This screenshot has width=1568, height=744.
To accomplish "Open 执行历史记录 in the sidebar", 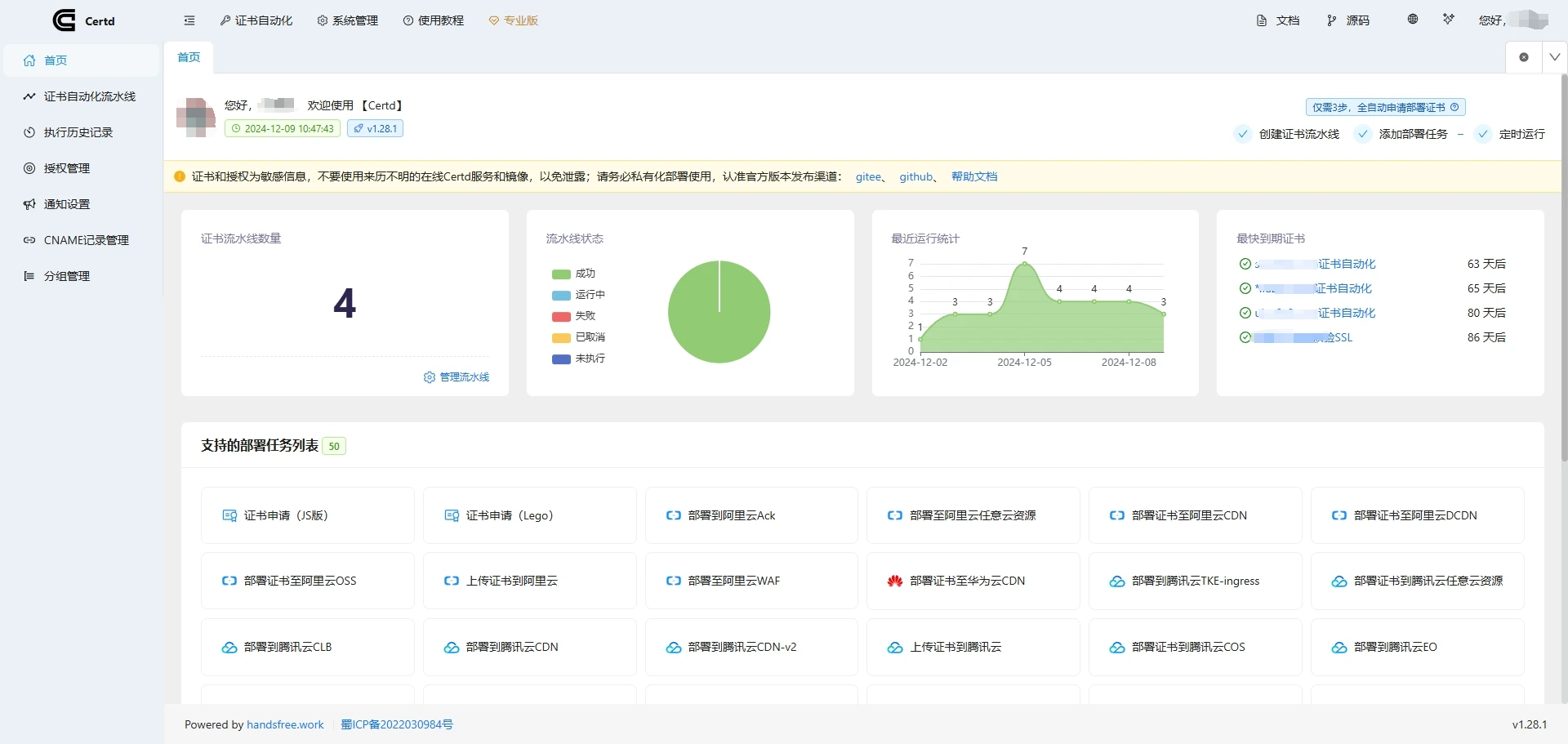I will click(x=81, y=132).
